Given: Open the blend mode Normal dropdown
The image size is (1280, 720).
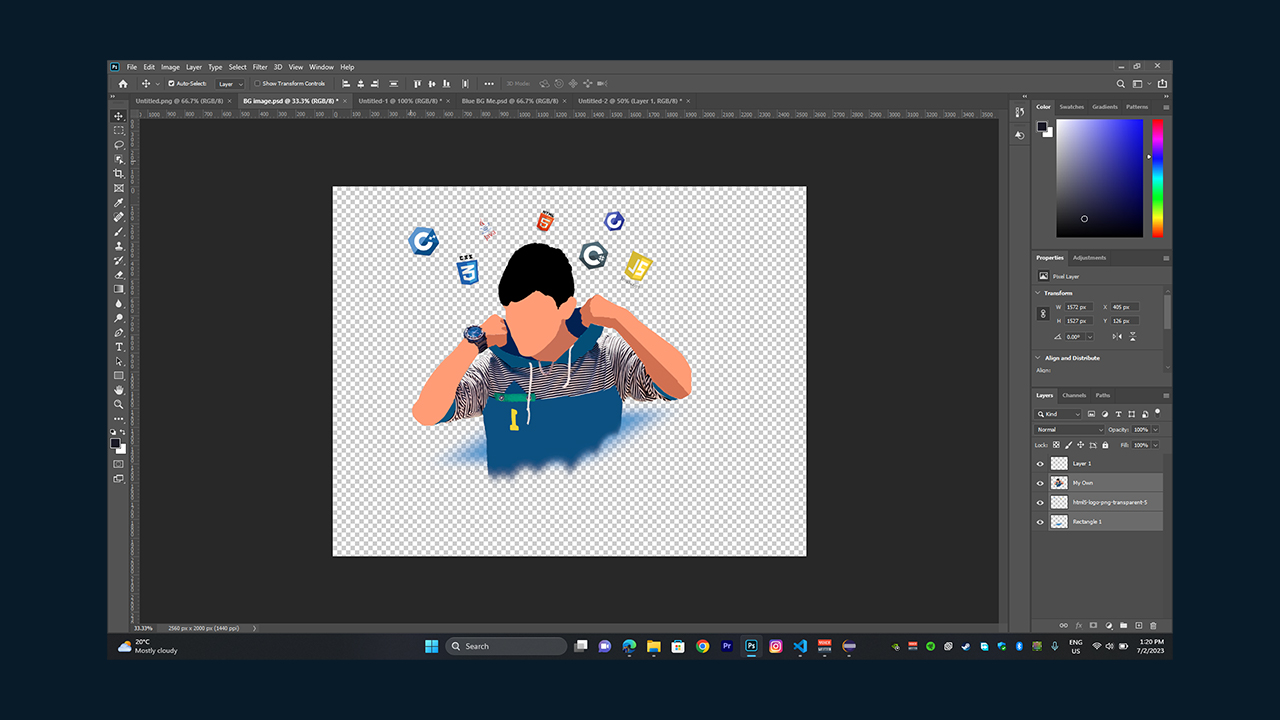Looking at the screenshot, I should point(1069,430).
